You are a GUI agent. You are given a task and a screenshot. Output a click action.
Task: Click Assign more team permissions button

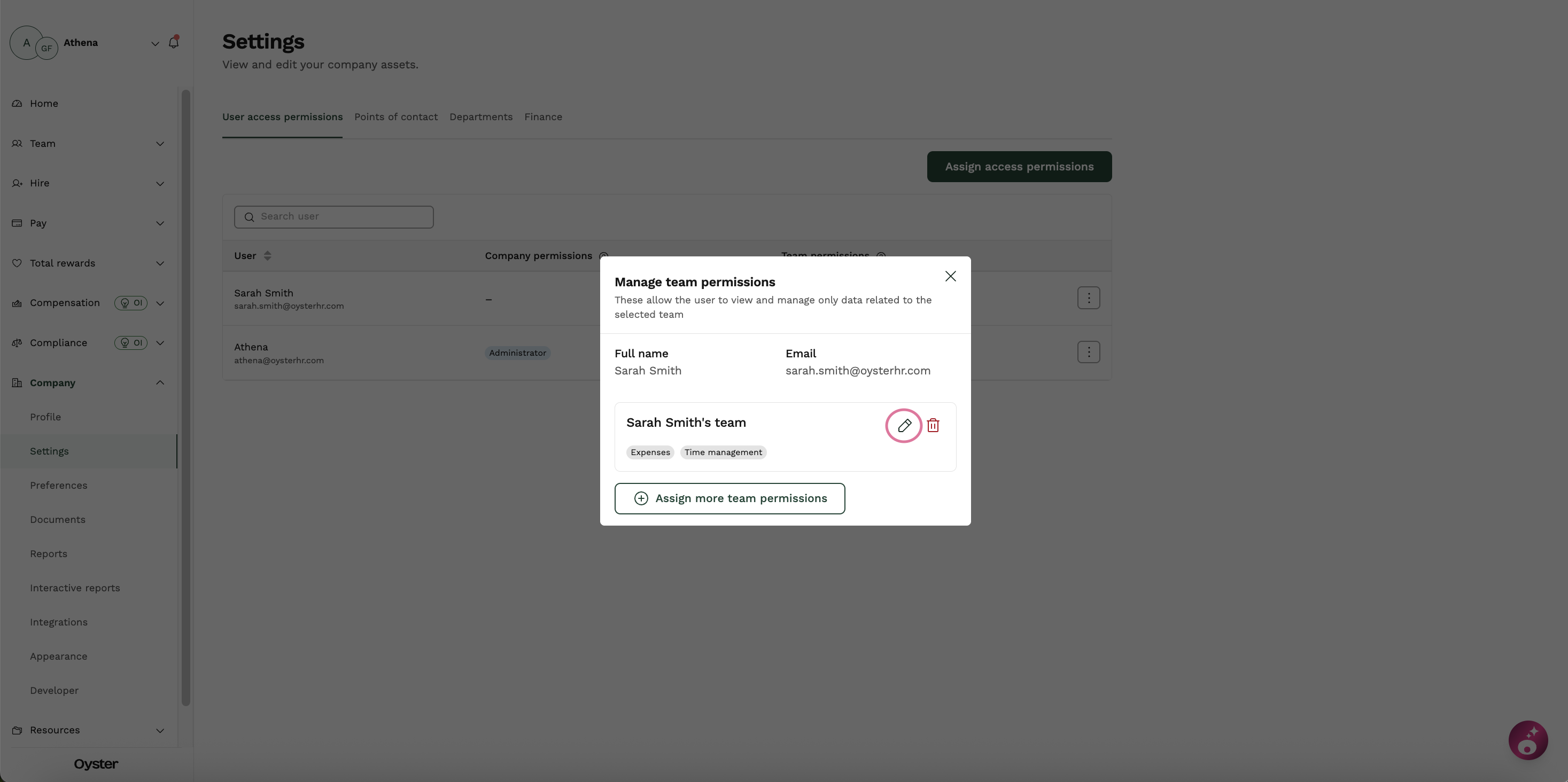(x=729, y=498)
